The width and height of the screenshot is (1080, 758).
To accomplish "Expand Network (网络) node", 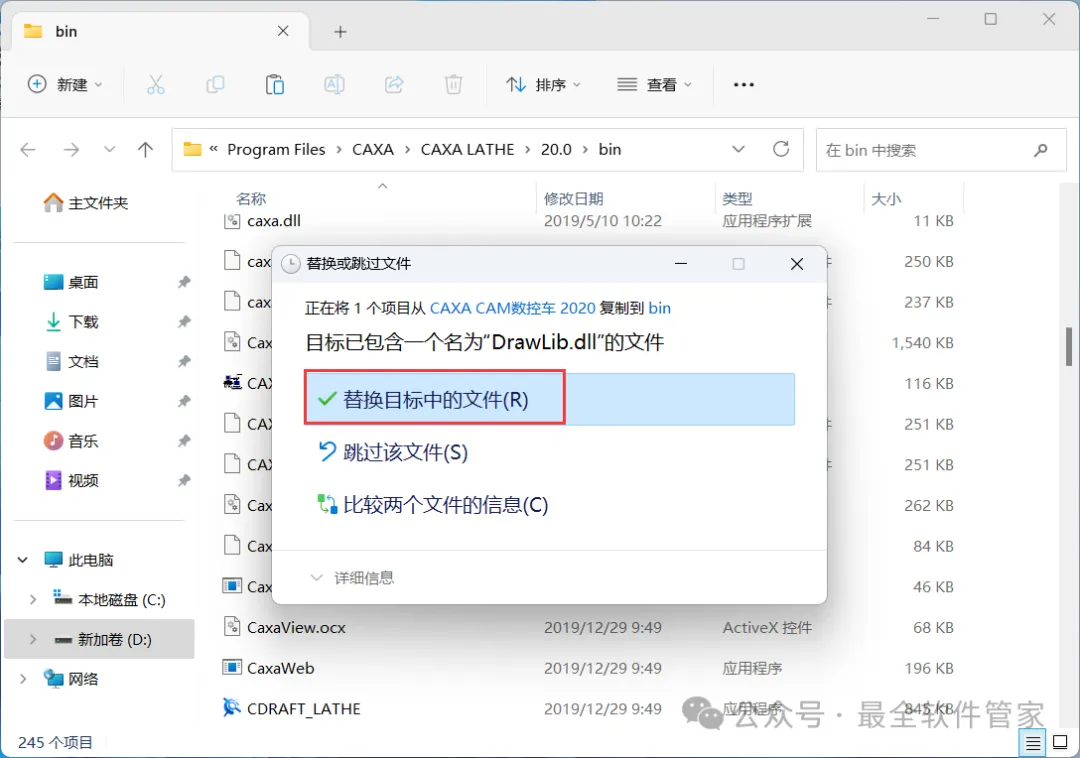I will tap(23, 680).
